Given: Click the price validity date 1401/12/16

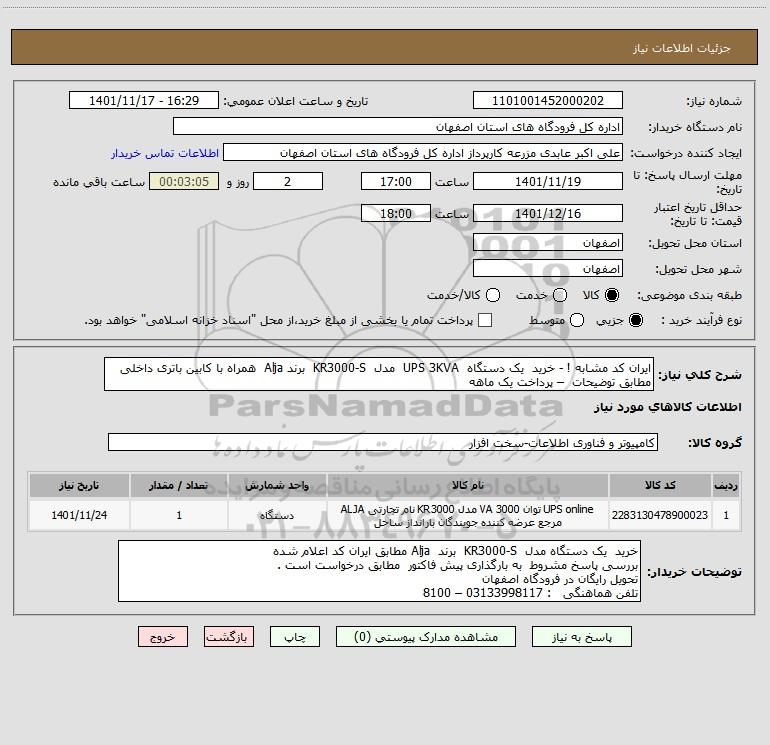Looking at the screenshot, I should [x=548, y=213].
